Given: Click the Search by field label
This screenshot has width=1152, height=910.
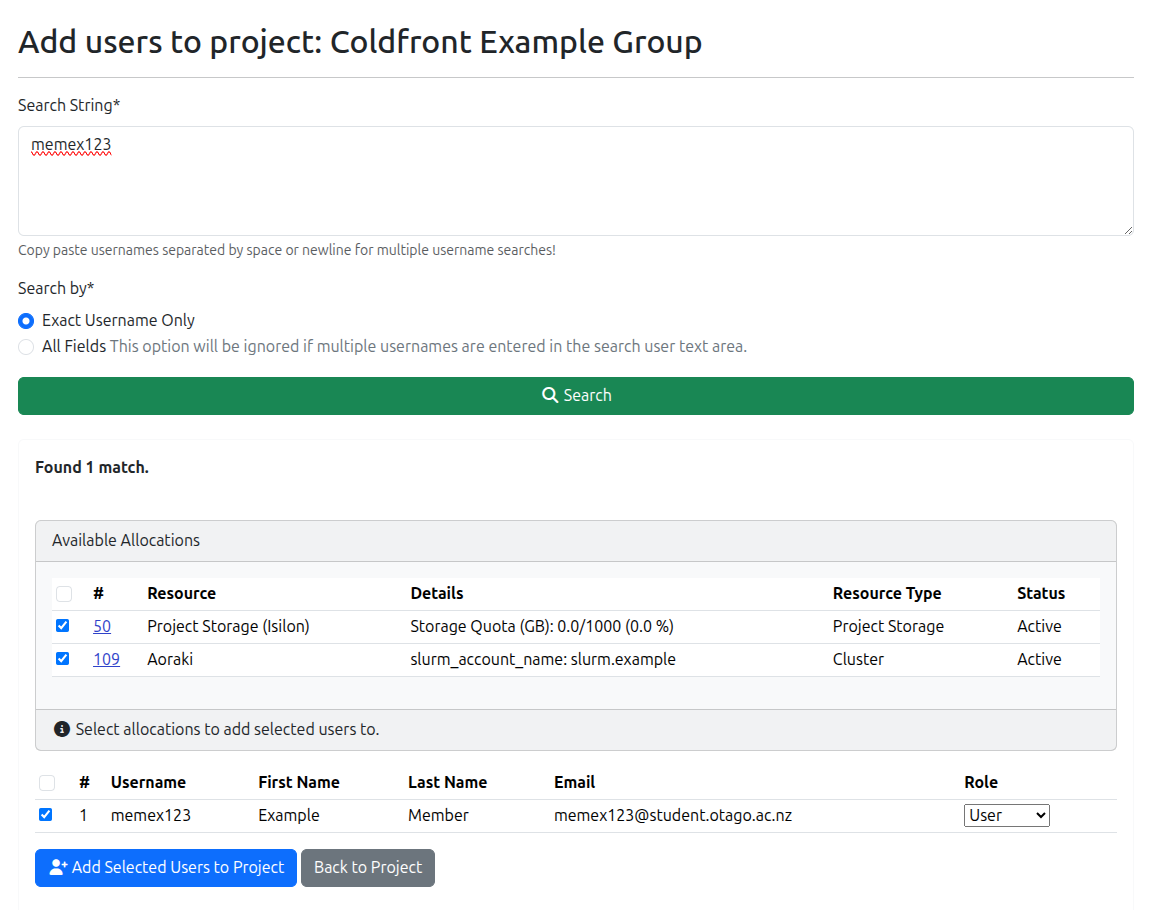Looking at the screenshot, I should pyautogui.click(x=56, y=288).
